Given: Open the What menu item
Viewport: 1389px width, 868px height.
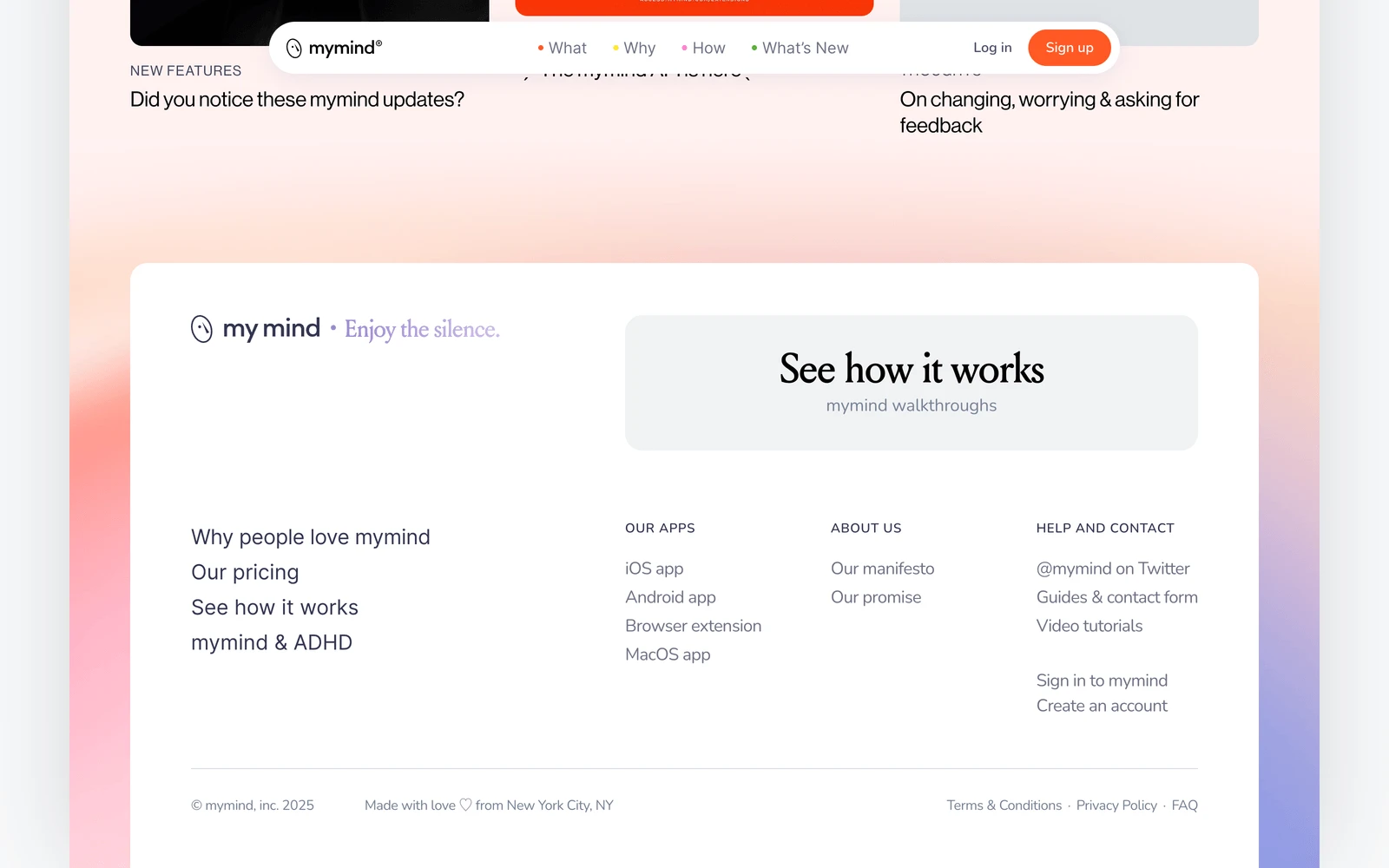Looking at the screenshot, I should [x=562, y=48].
